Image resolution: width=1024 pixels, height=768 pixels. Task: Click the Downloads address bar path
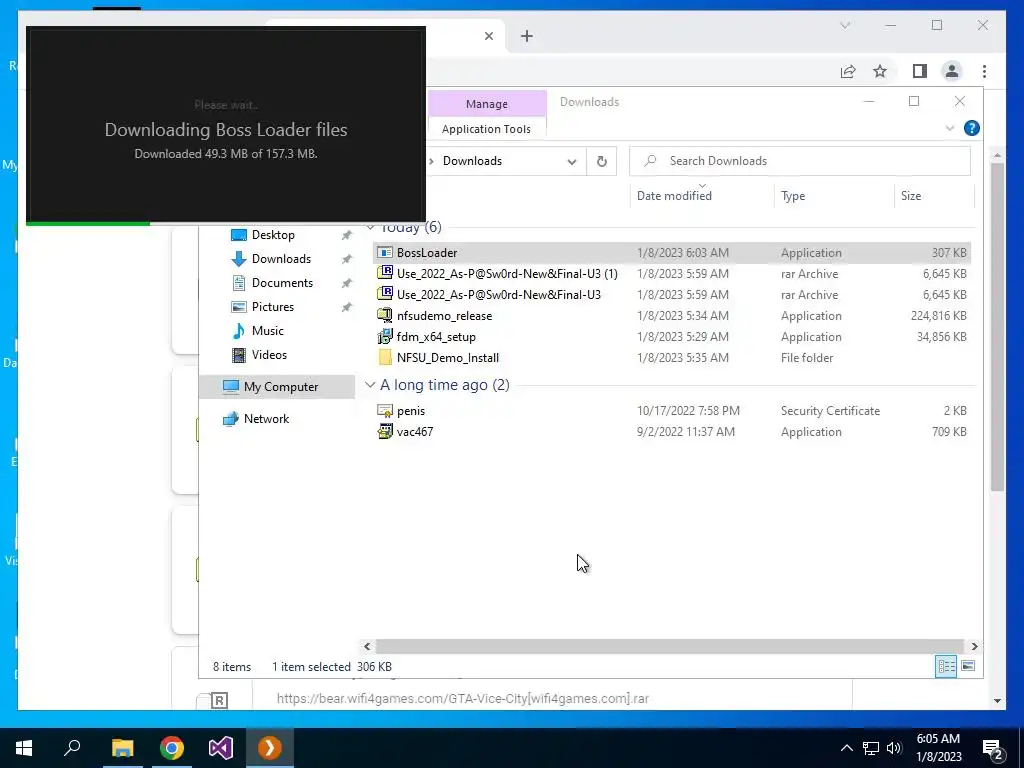pos(472,161)
